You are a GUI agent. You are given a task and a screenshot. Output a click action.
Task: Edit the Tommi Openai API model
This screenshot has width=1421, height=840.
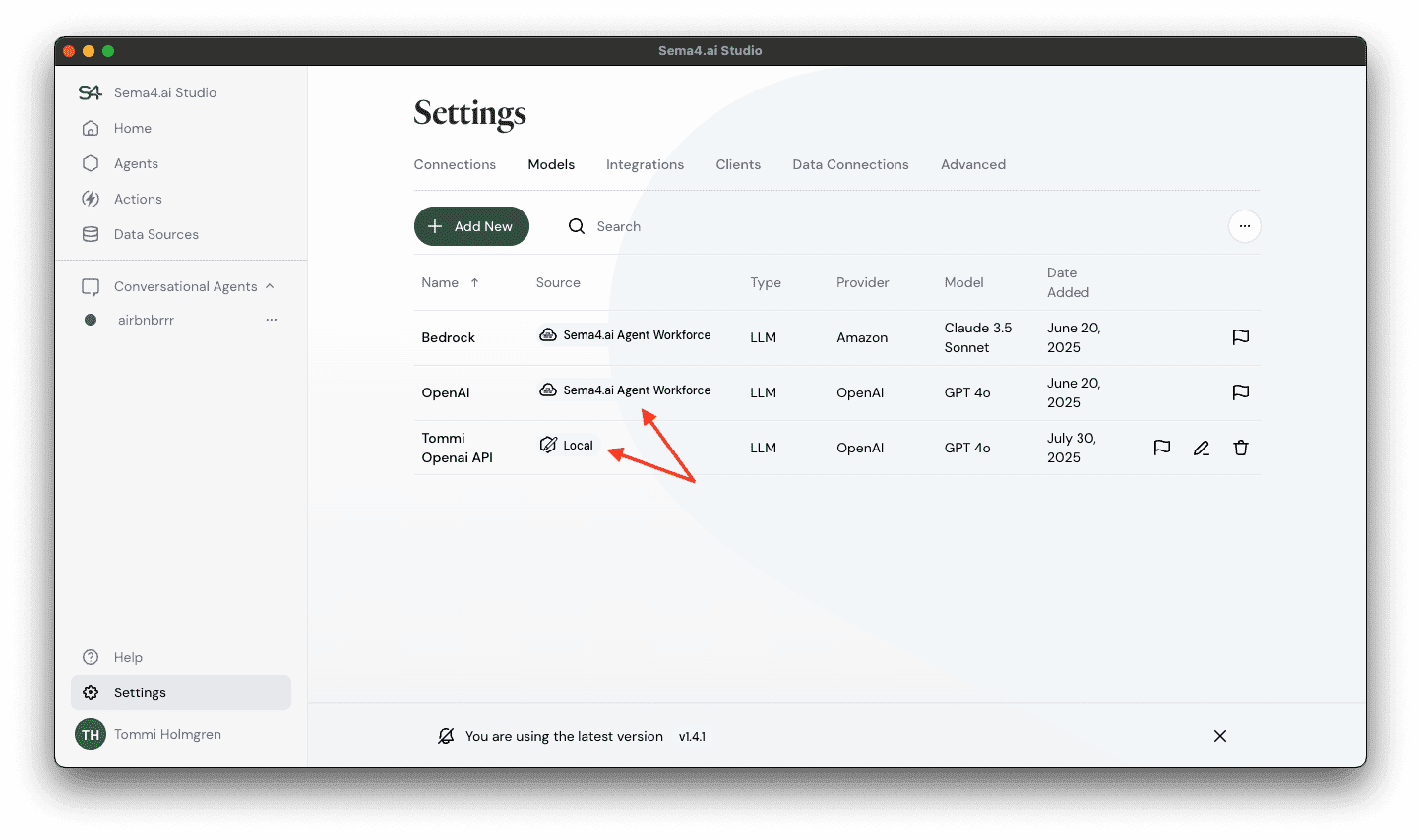(x=1201, y=448)
